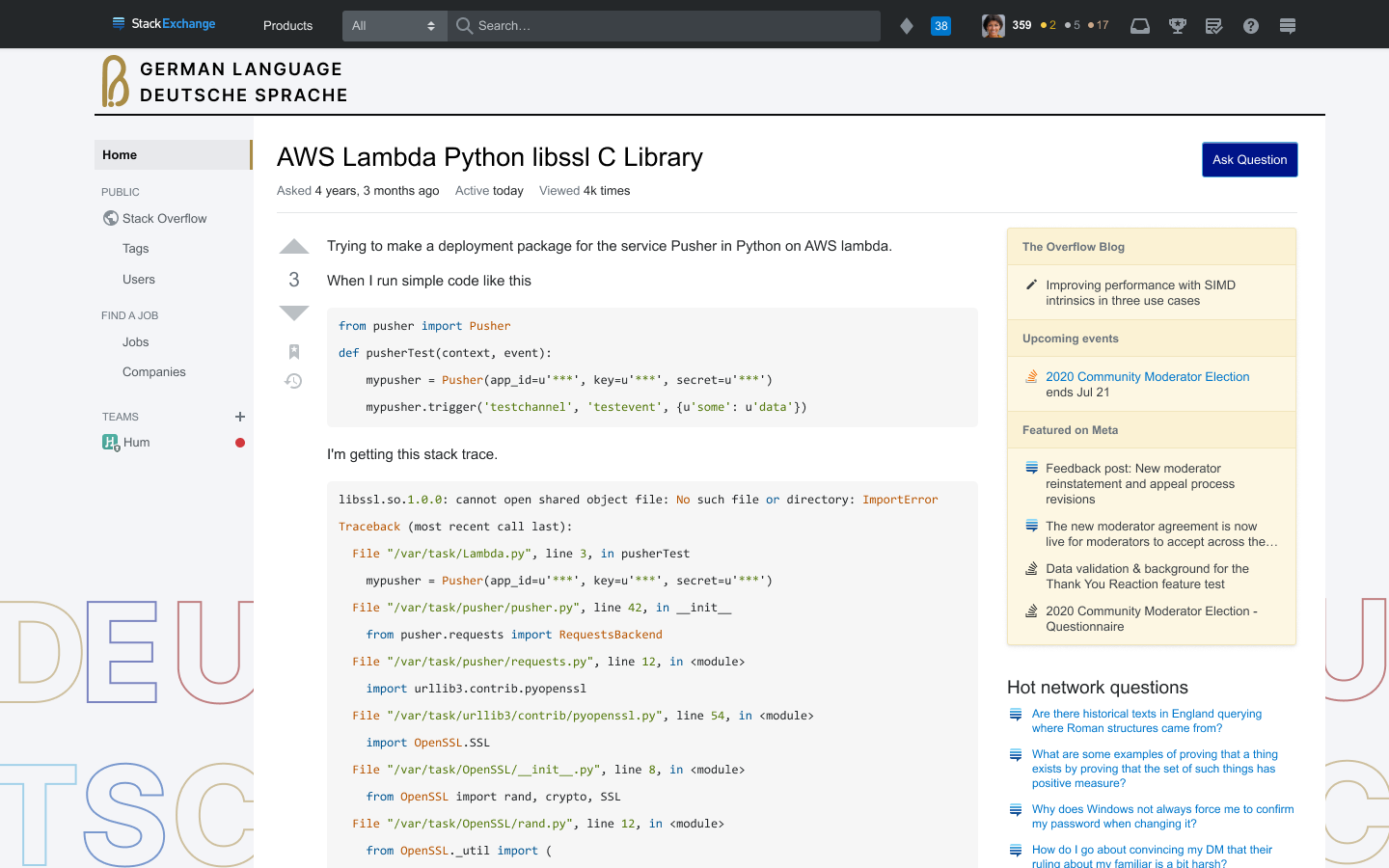Click the 'ends Jul 21' text

[1077, 393]
